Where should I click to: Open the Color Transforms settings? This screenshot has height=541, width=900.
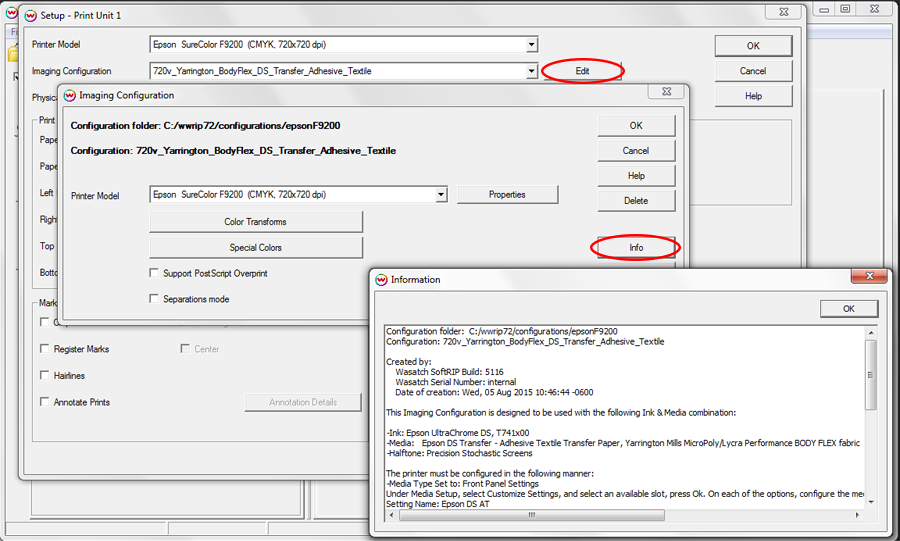coord(255,222)
